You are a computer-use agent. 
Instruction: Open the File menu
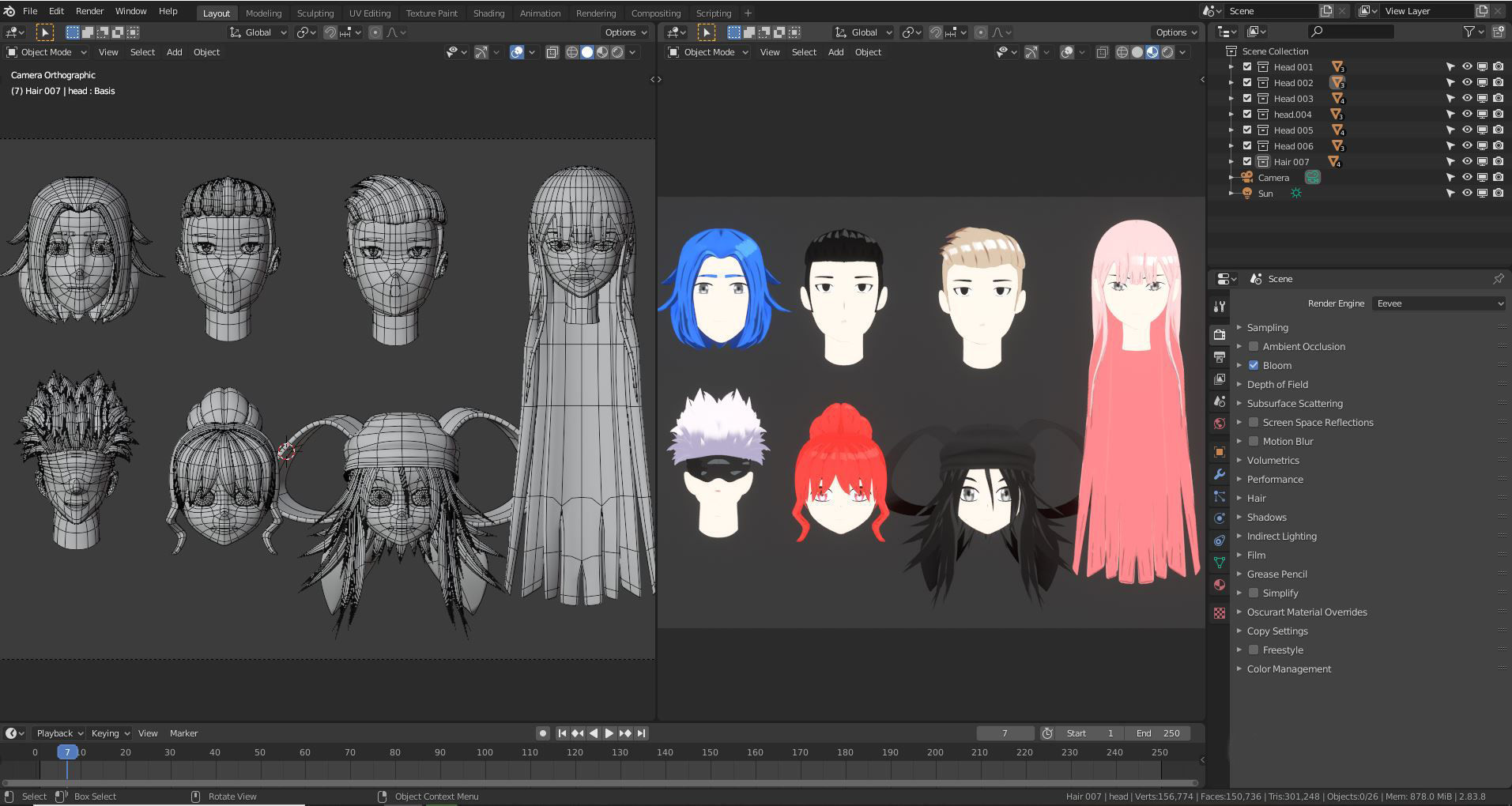(x=30, y=11)
